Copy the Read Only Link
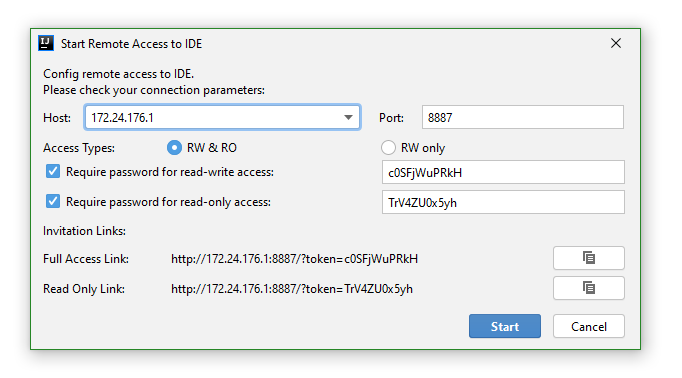 (x=588, y=288)
